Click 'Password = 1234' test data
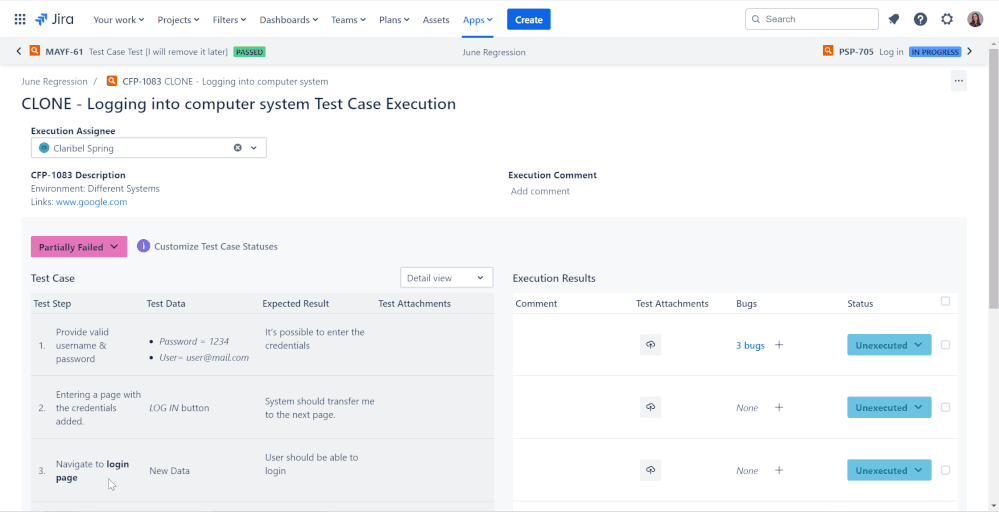The width and height of the screenshot is (999, 512). (194, 341)
